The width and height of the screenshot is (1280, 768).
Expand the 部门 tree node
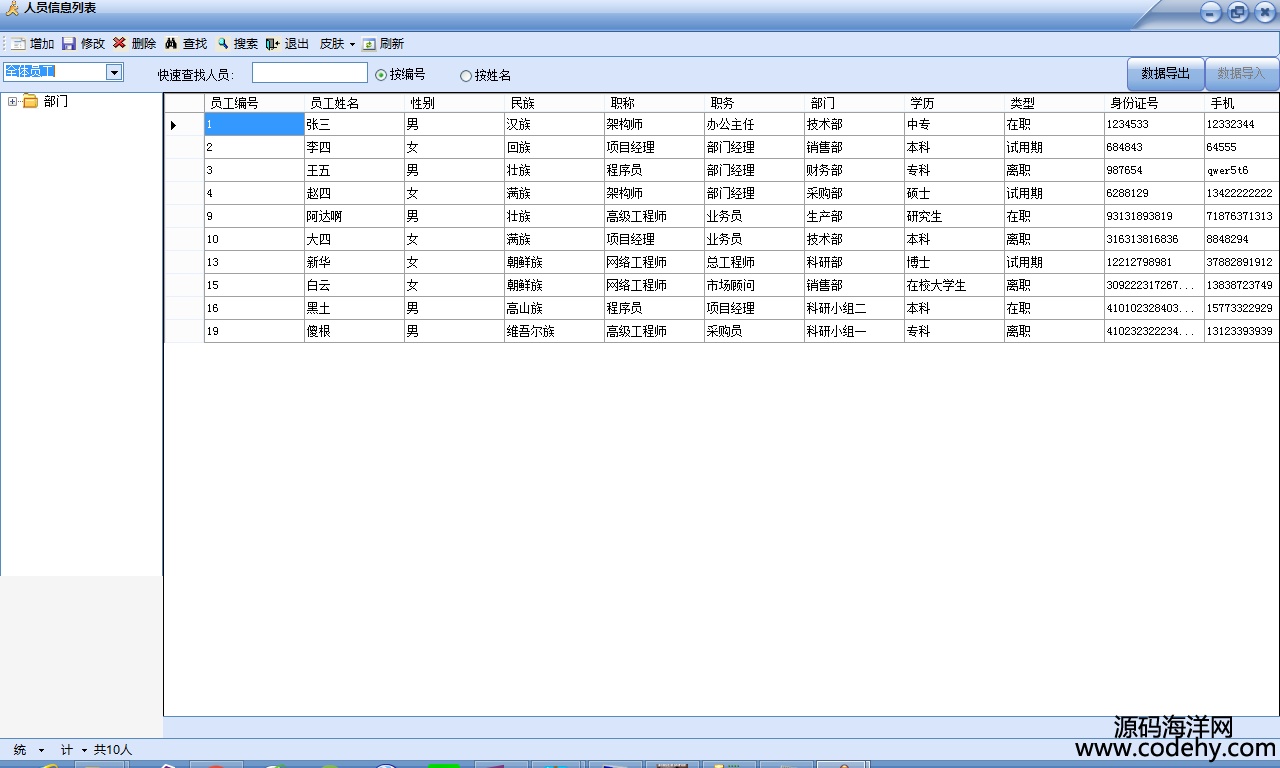pos(12,101)
